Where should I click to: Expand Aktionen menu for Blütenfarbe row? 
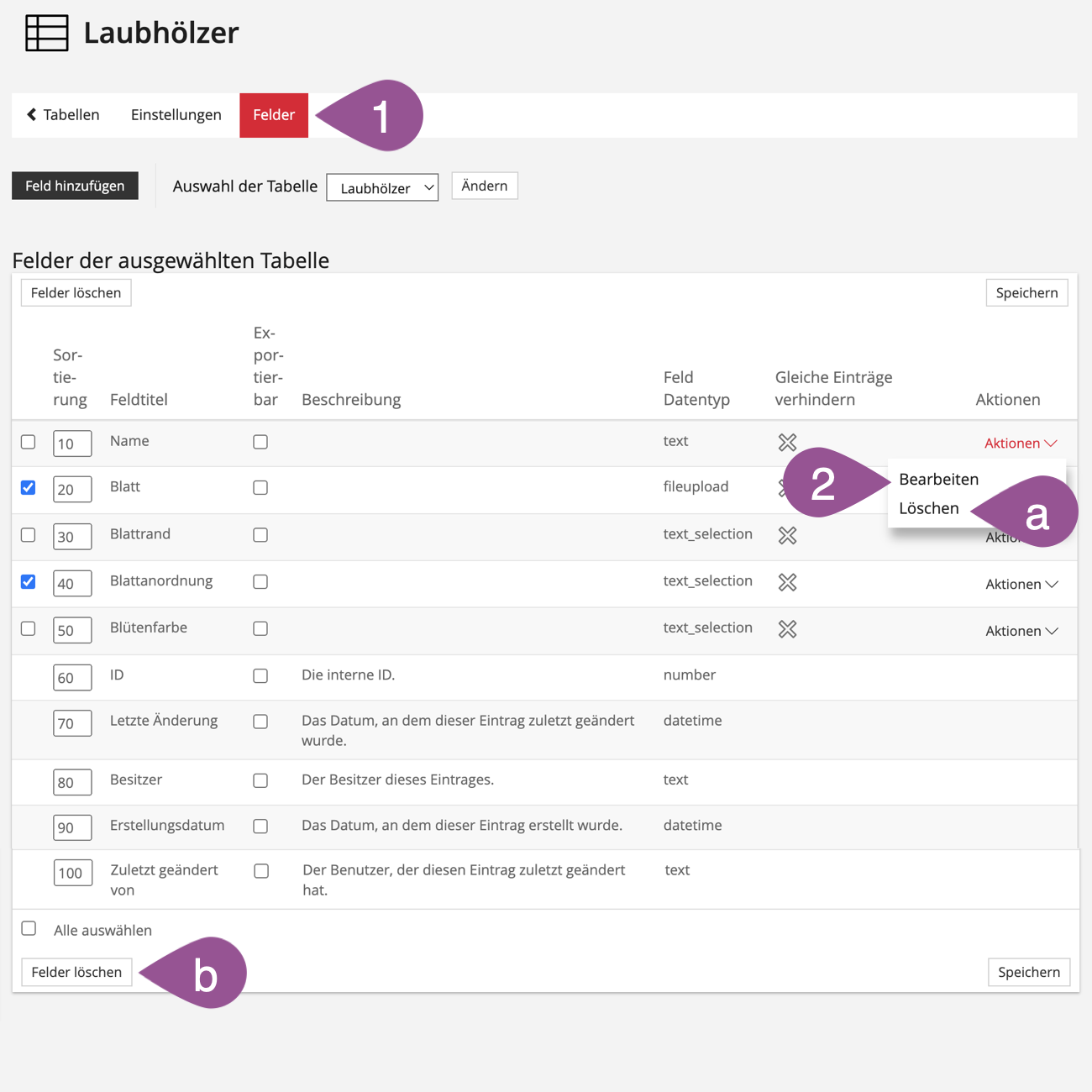click(x=1021, y=631)
